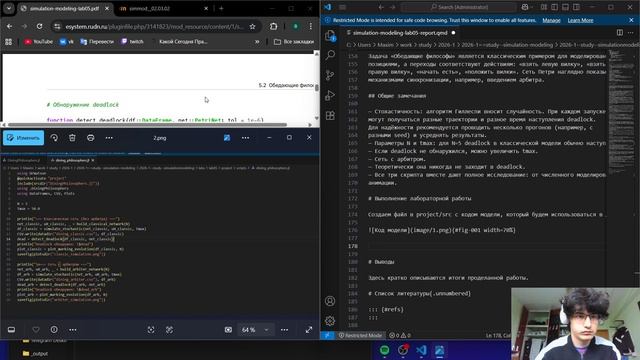Image resolution: width=640 pixels, height=360 pixels.
Task: Click the errors and warnings status indicator
Action: click(400, 335)
